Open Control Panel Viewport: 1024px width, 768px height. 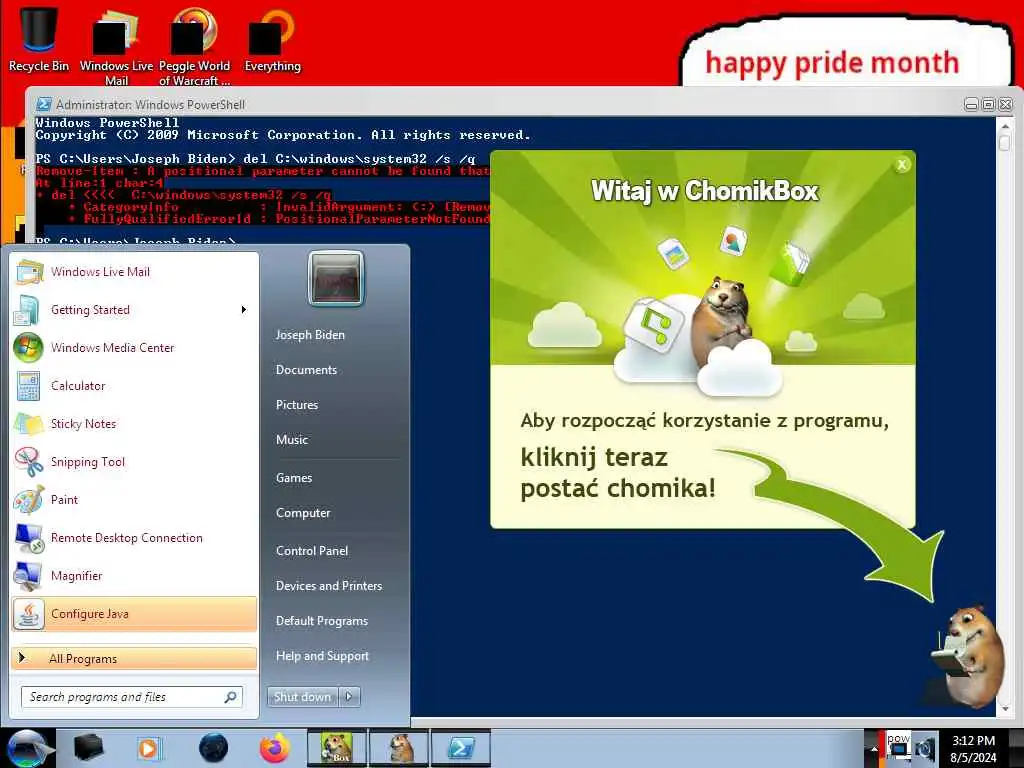312,551
